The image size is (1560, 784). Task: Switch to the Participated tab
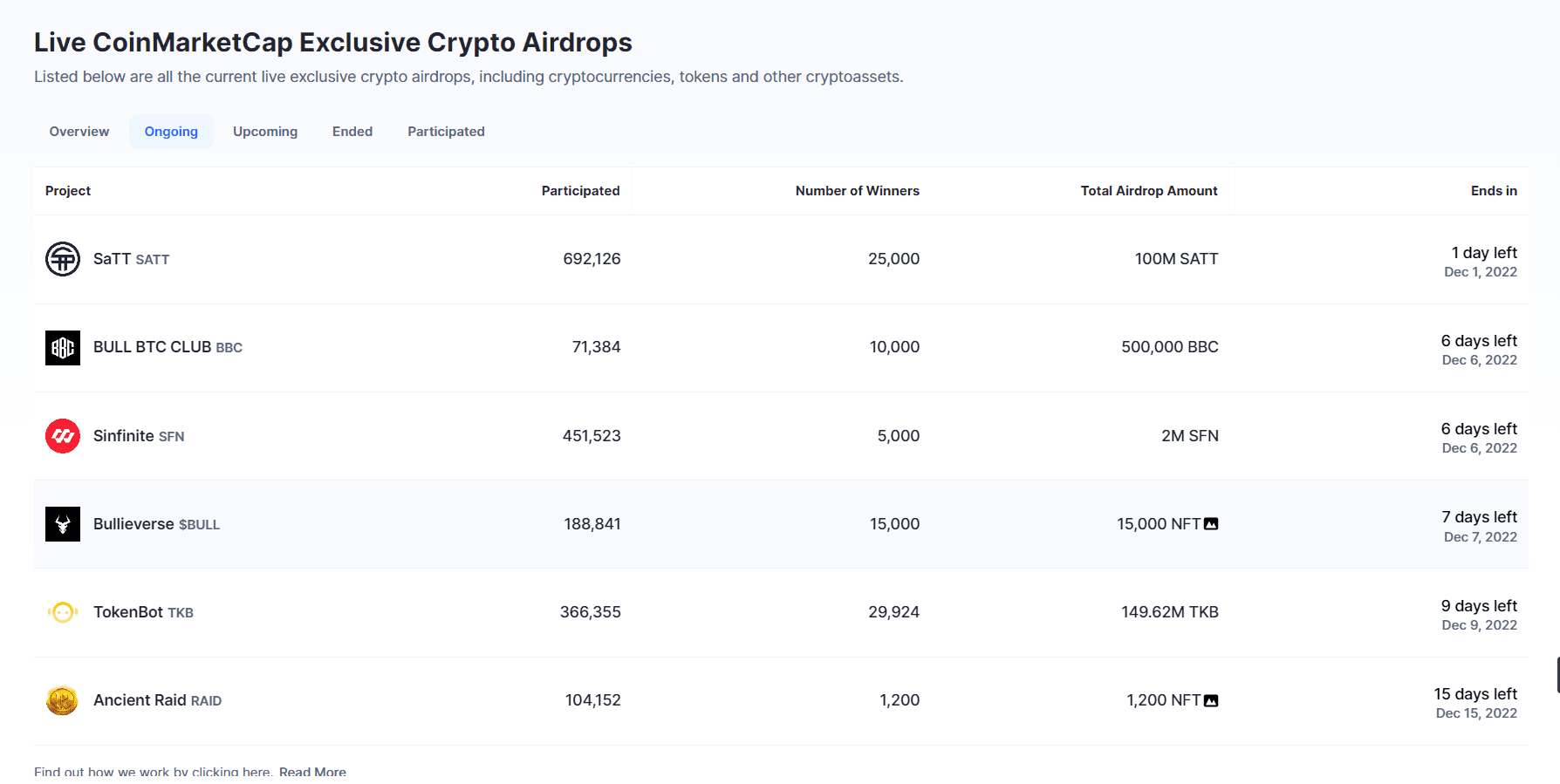[x=446, y=132]
